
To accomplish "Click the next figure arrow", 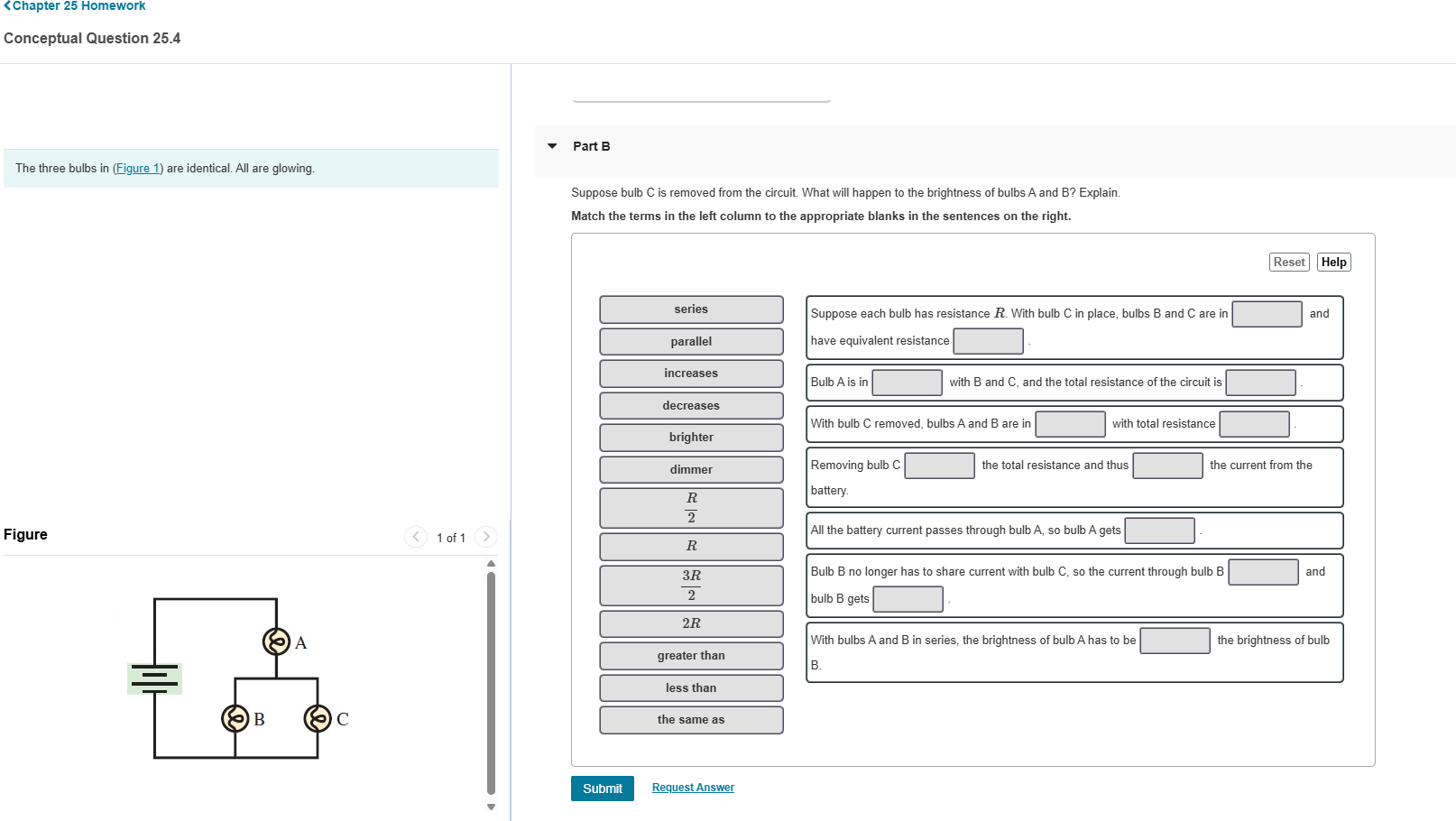I will pos(485,536).
